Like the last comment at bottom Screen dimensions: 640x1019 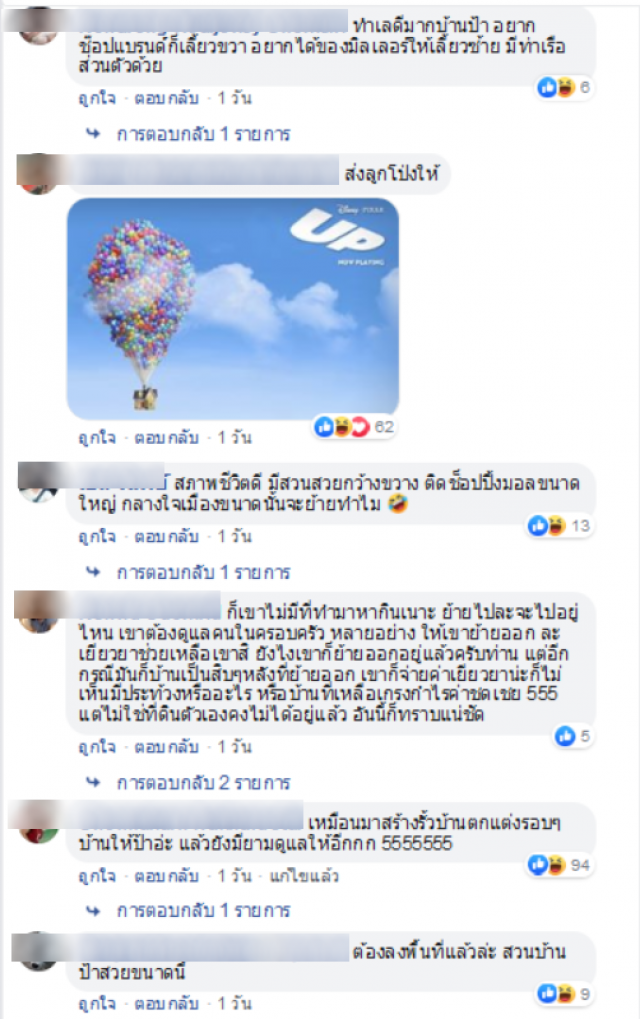pos(97,1003)
